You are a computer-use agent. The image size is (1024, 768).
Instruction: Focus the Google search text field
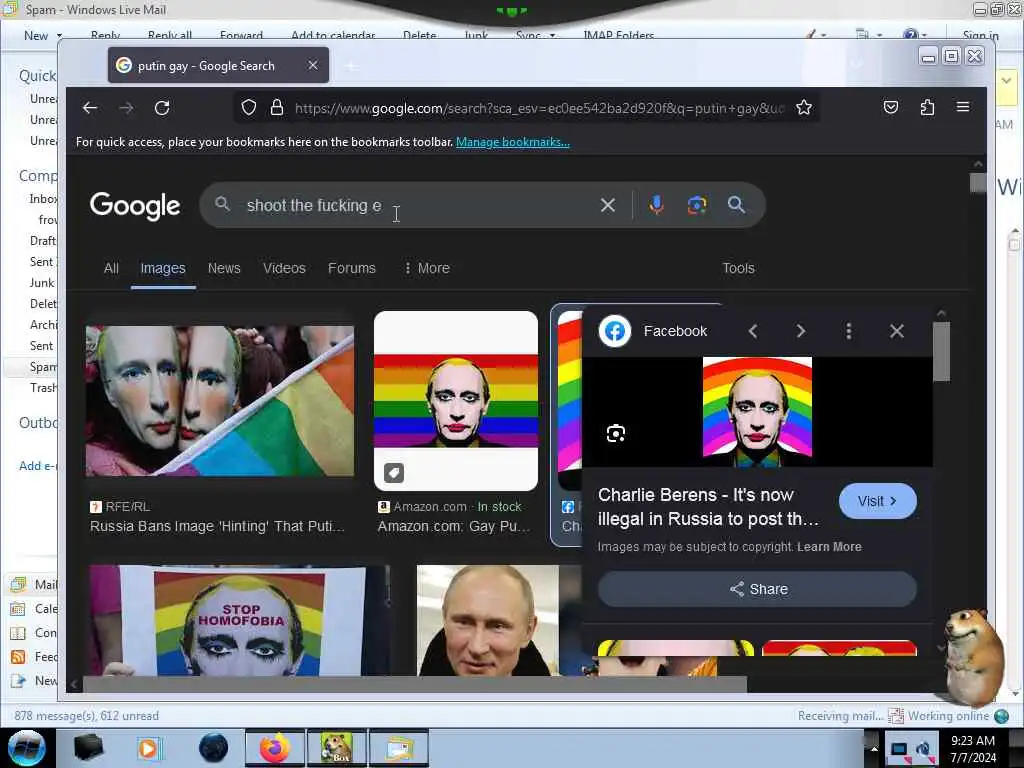418,205
